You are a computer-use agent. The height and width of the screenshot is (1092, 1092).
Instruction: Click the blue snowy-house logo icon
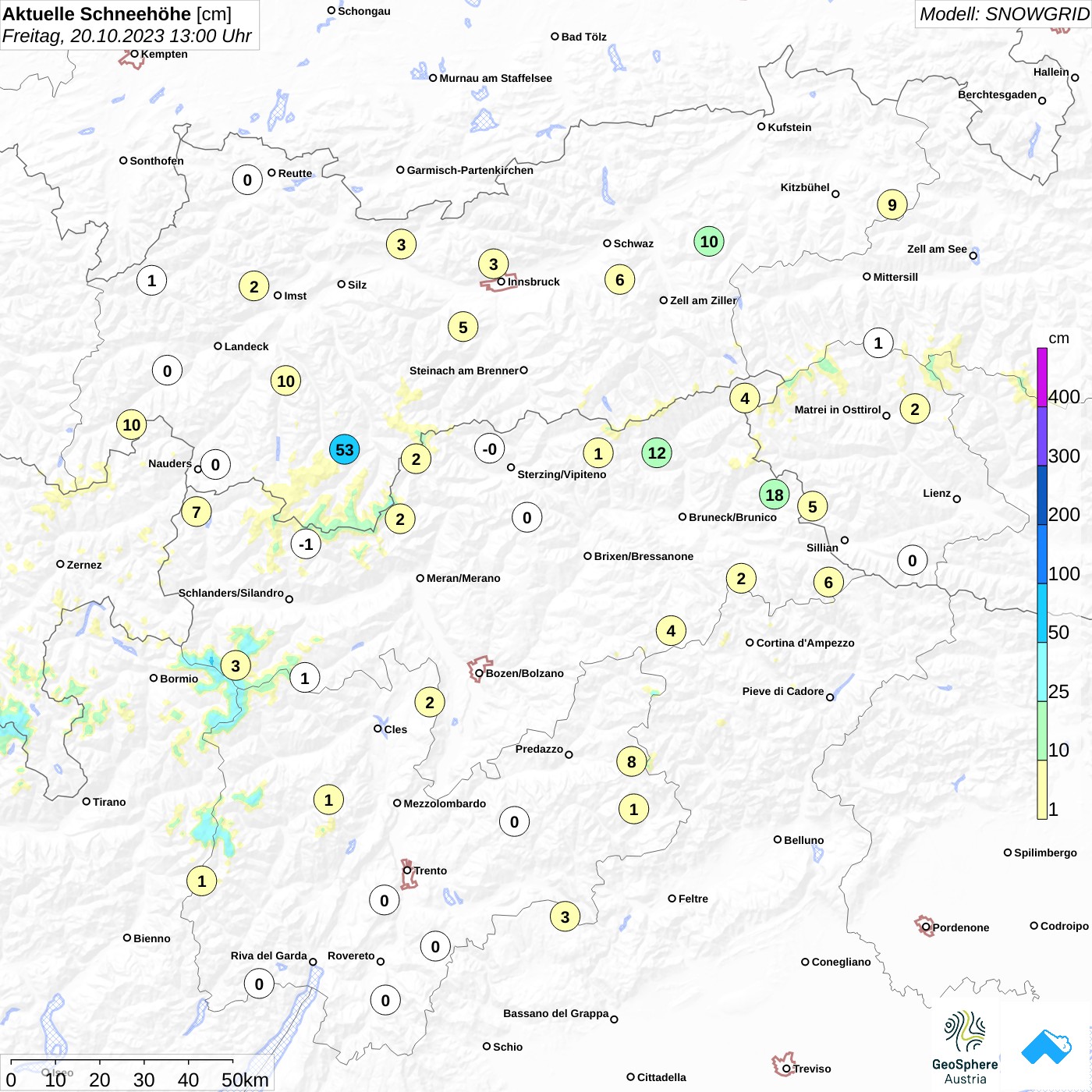click(1046, 1047)
